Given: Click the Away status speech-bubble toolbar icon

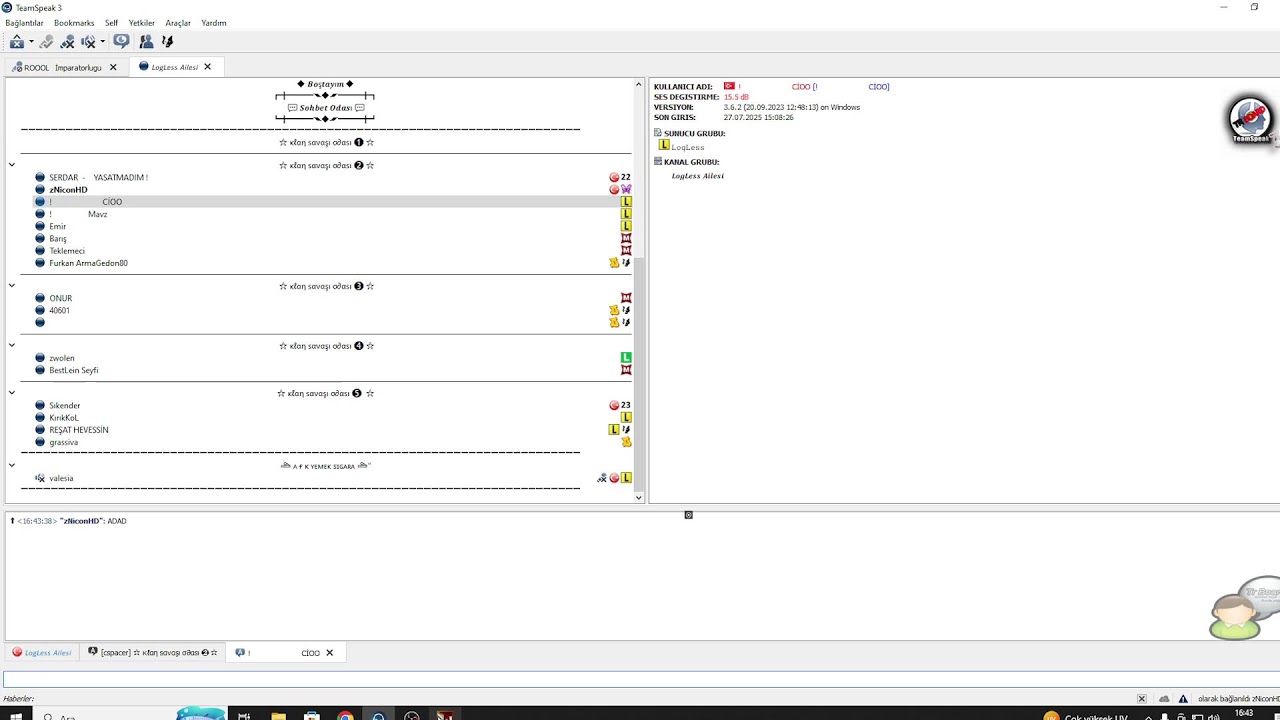Looking at the screenshot, I should 121,41.
